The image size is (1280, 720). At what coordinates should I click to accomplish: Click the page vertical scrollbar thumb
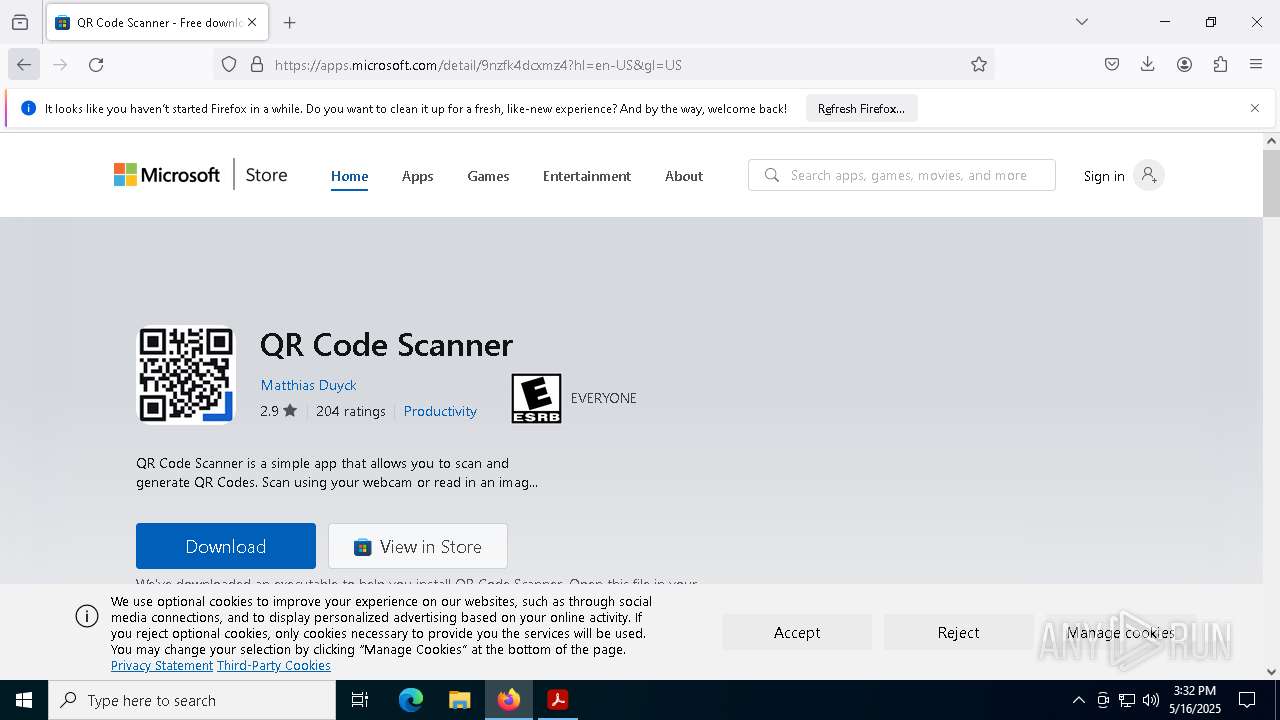[x=1271, y=185]
